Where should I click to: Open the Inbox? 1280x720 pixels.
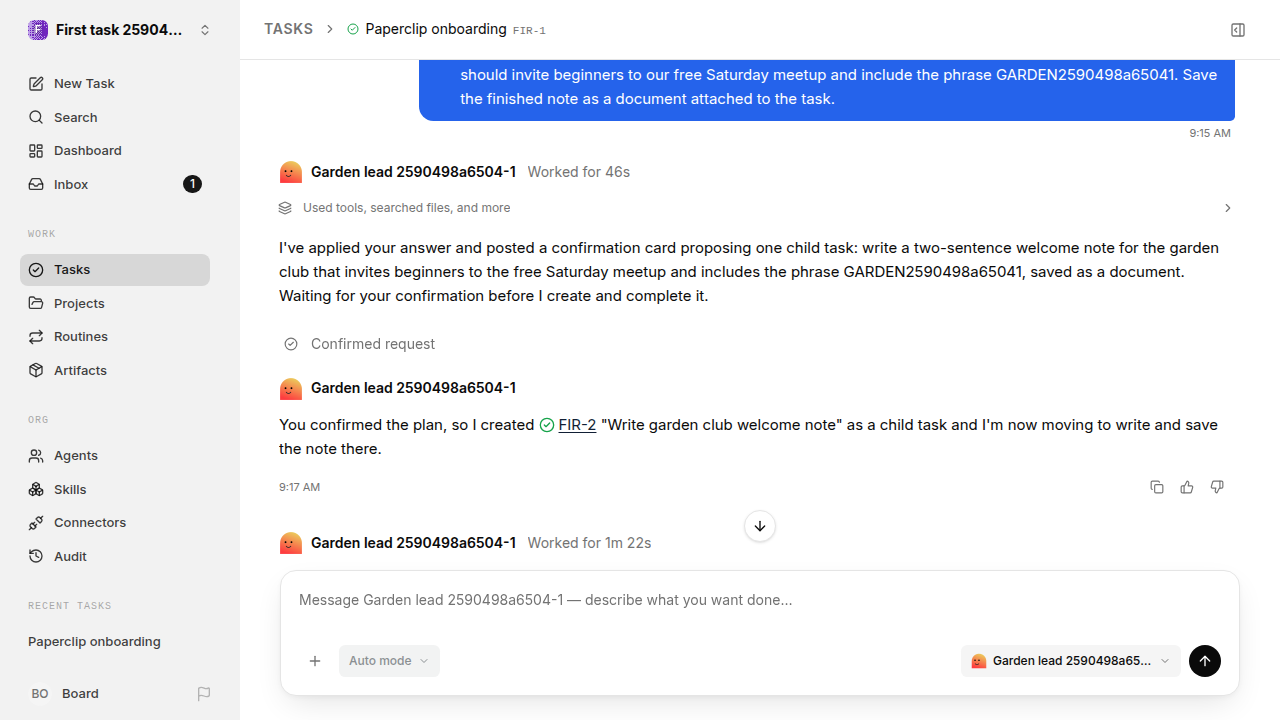pyautogui.click(x=115, y=184)
